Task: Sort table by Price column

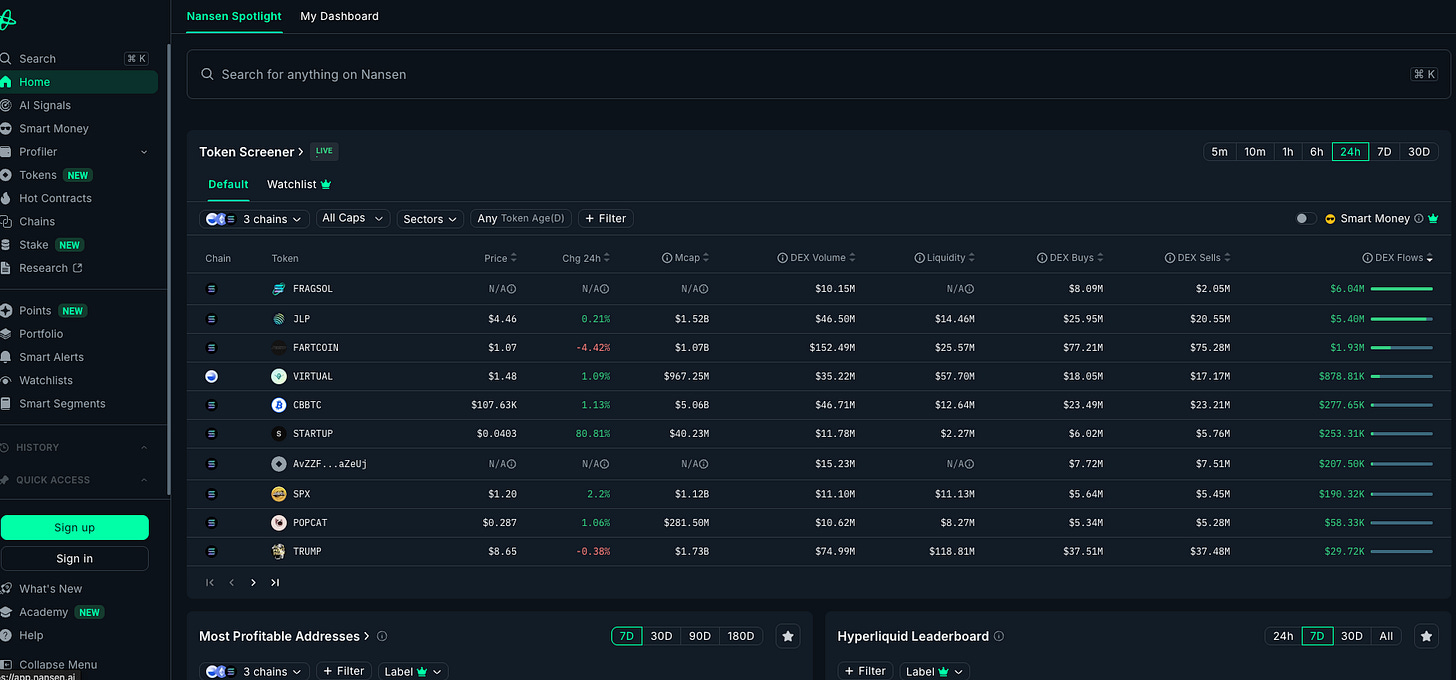Action: click(501, 258)
